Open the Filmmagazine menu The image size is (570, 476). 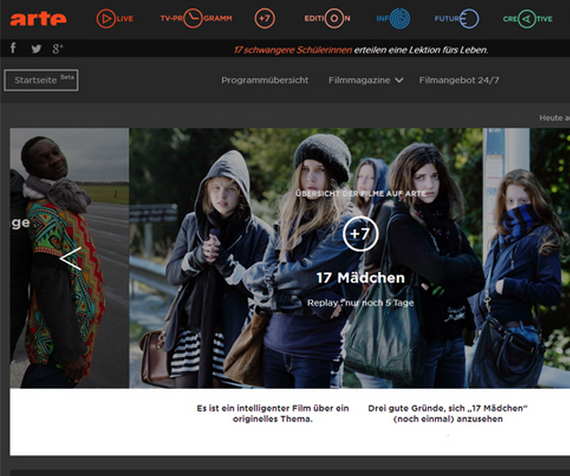click(x=359, y=80)
